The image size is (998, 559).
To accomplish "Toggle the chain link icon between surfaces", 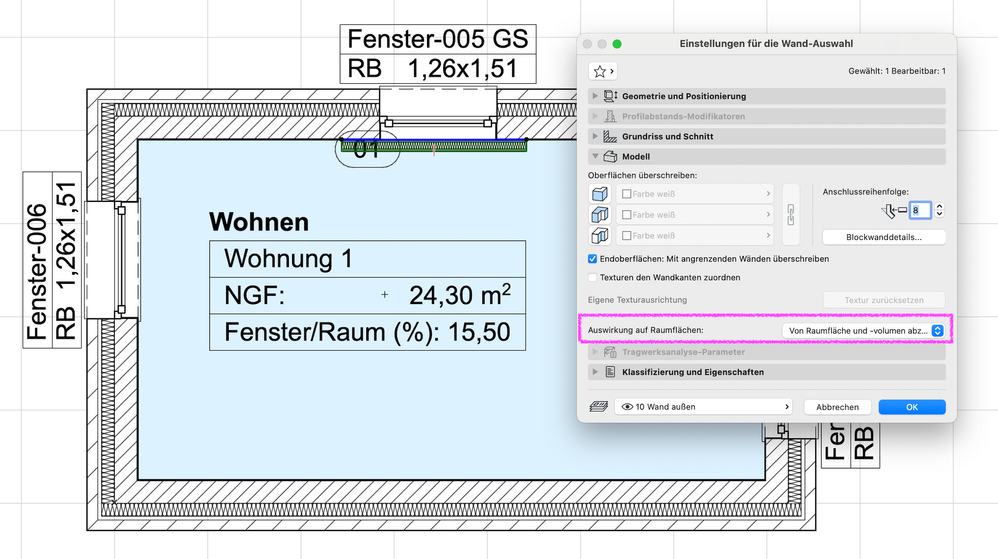I will click(x=791, y=215).
